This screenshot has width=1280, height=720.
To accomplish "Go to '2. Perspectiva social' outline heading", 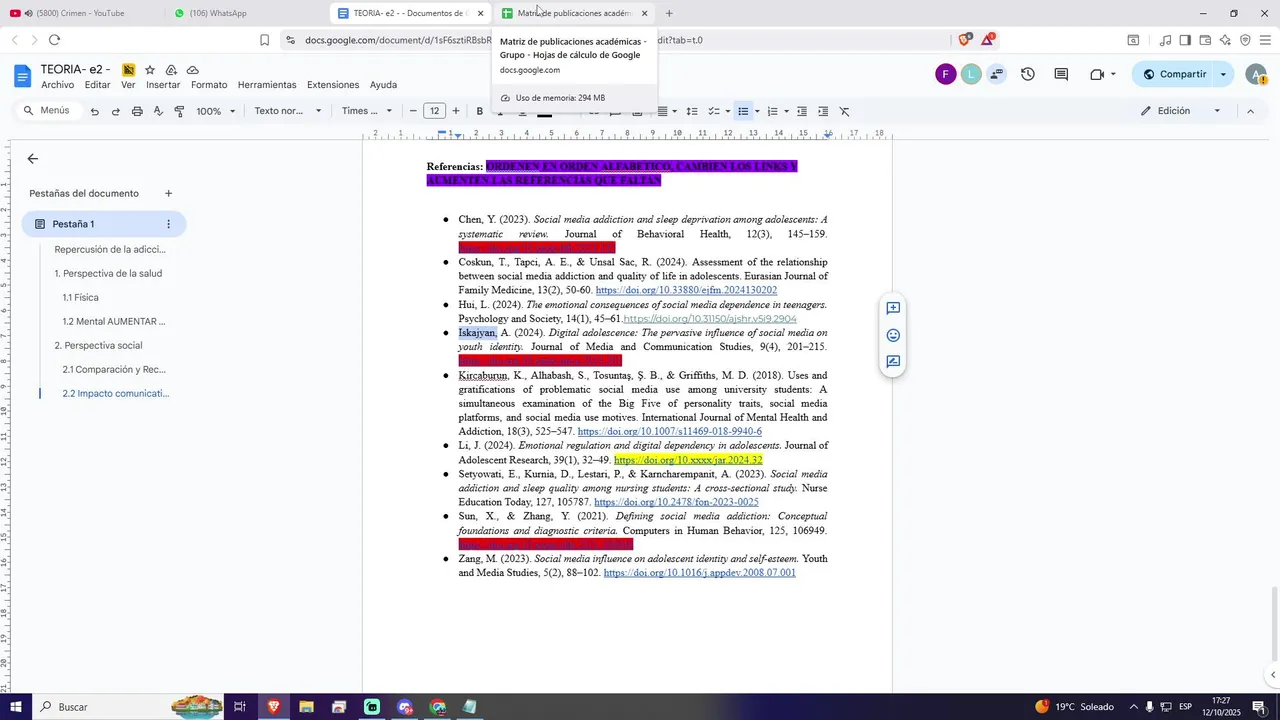I will 98,345.
